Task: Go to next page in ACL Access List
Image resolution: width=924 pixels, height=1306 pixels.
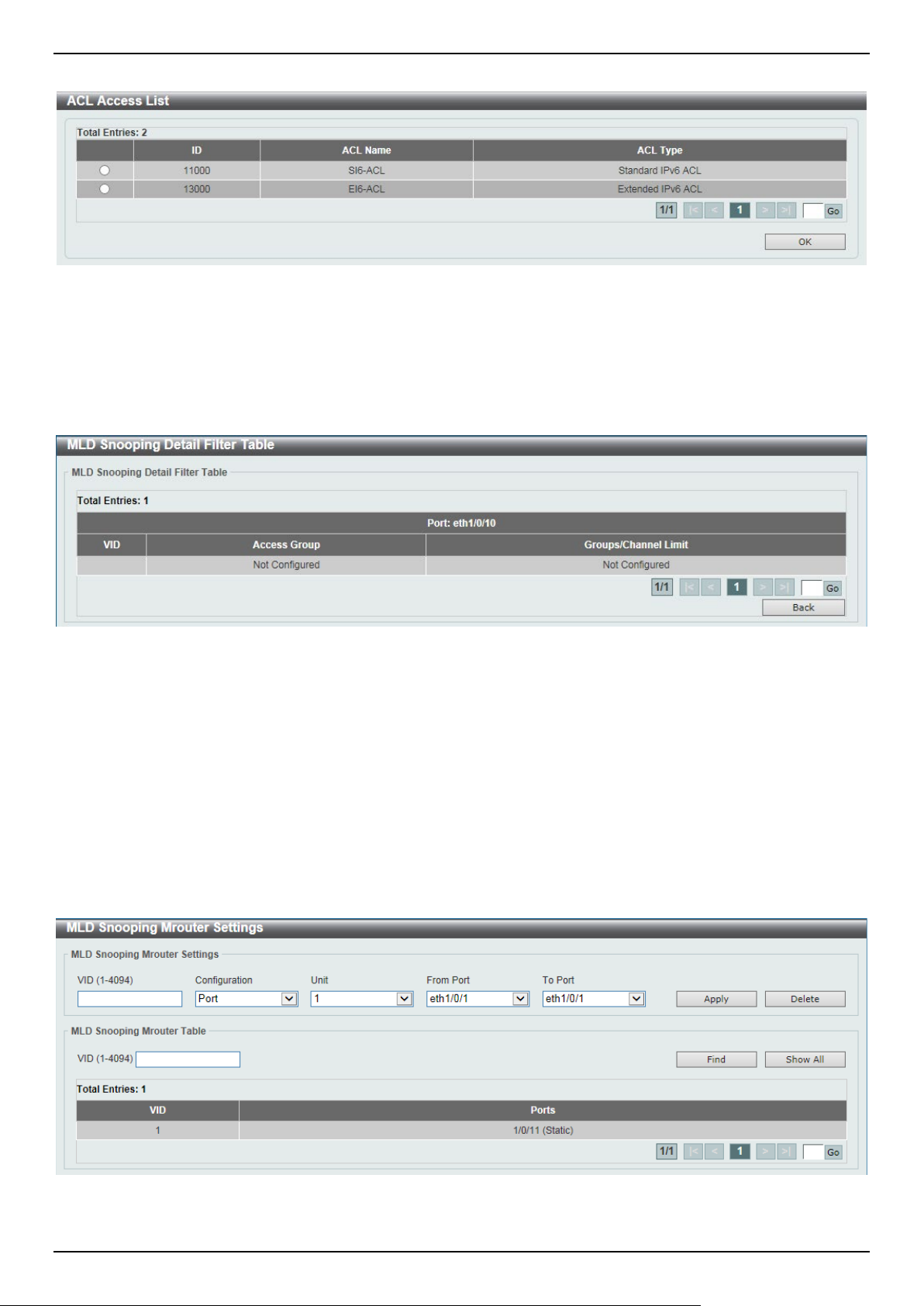Action: click(765, 210)
